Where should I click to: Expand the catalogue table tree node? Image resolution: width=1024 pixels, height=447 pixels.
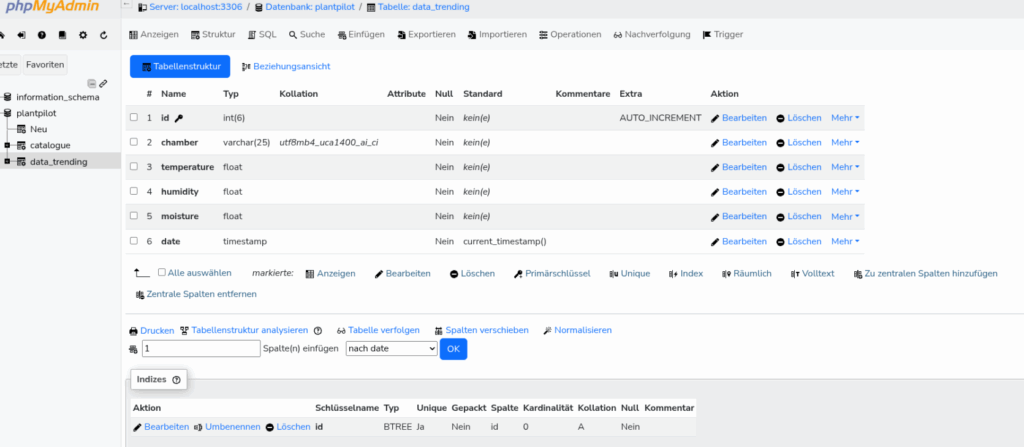[x=8, y=145]
